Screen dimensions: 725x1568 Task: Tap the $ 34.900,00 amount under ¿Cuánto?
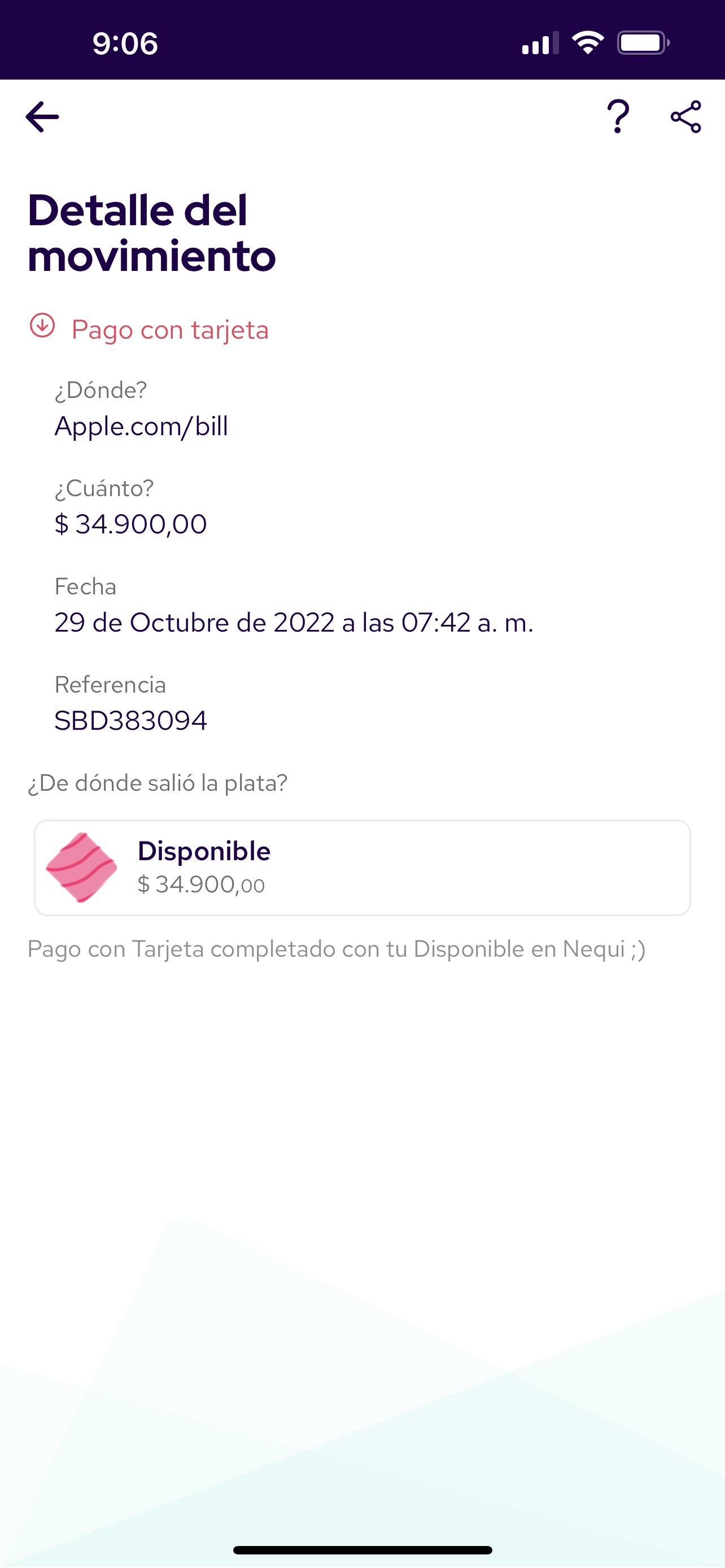pos(131,524)
